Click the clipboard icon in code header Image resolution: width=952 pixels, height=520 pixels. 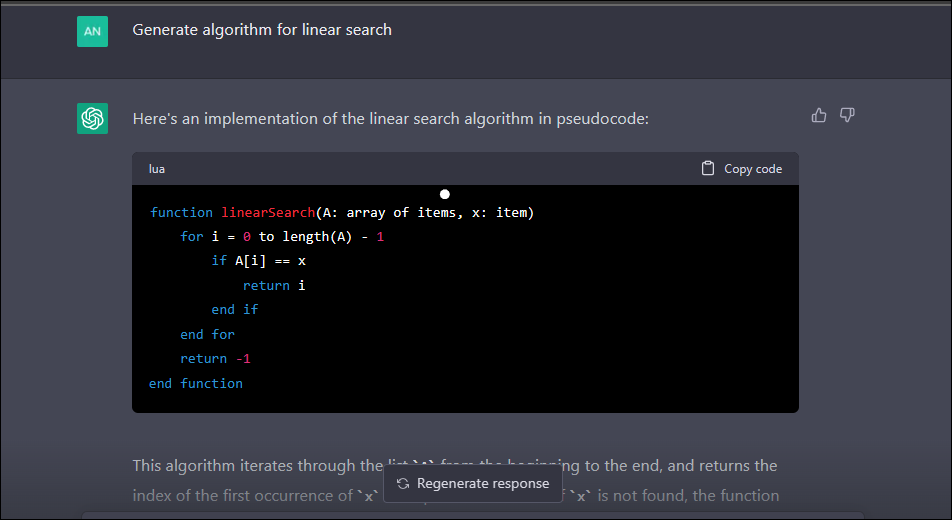[x=708, y=169]
